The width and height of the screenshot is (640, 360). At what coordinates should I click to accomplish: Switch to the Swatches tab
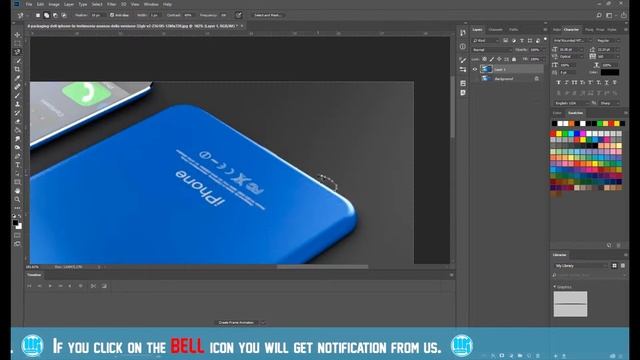(576, 113)
